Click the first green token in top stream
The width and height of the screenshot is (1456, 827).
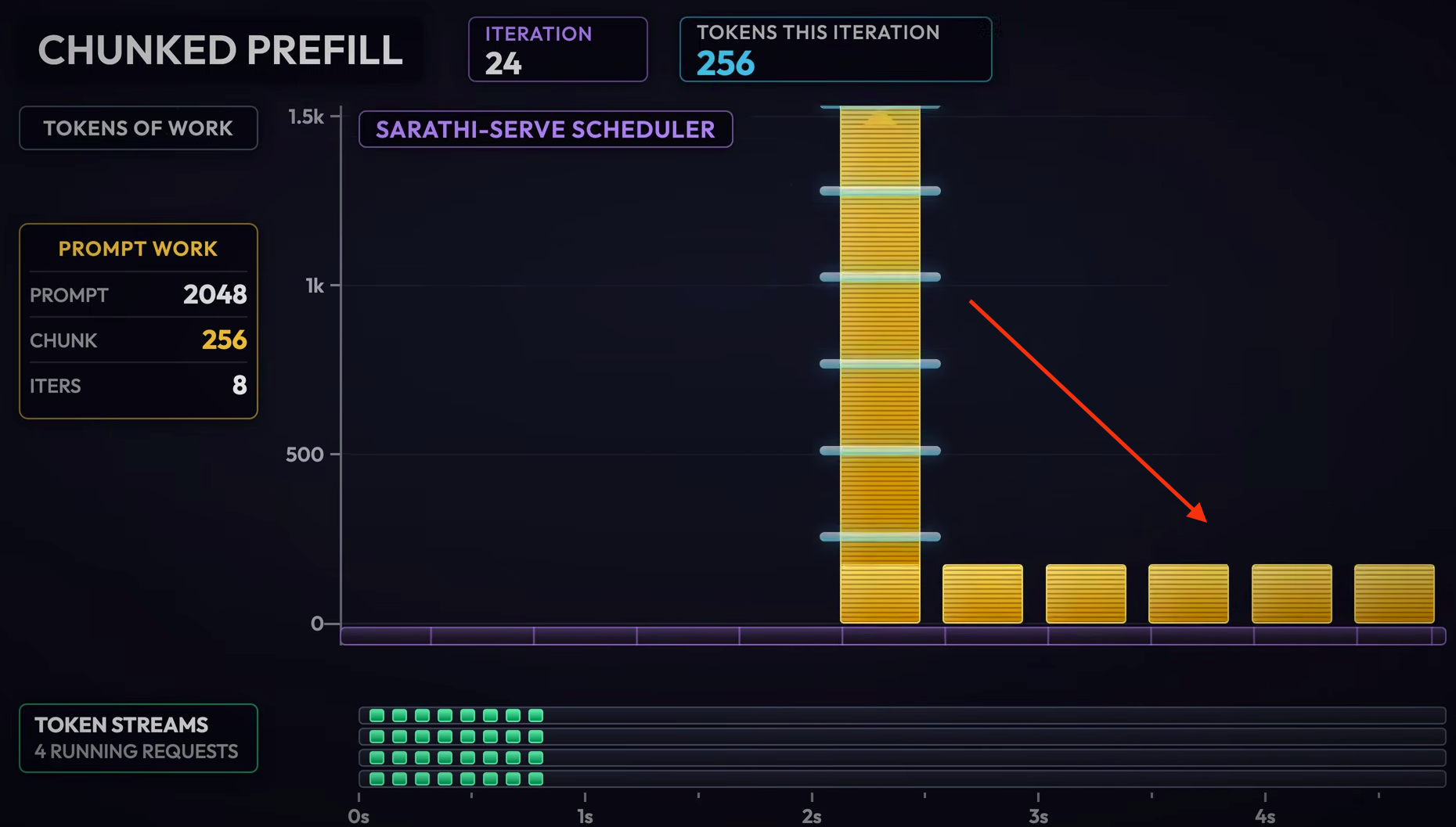tap(377, 715)
